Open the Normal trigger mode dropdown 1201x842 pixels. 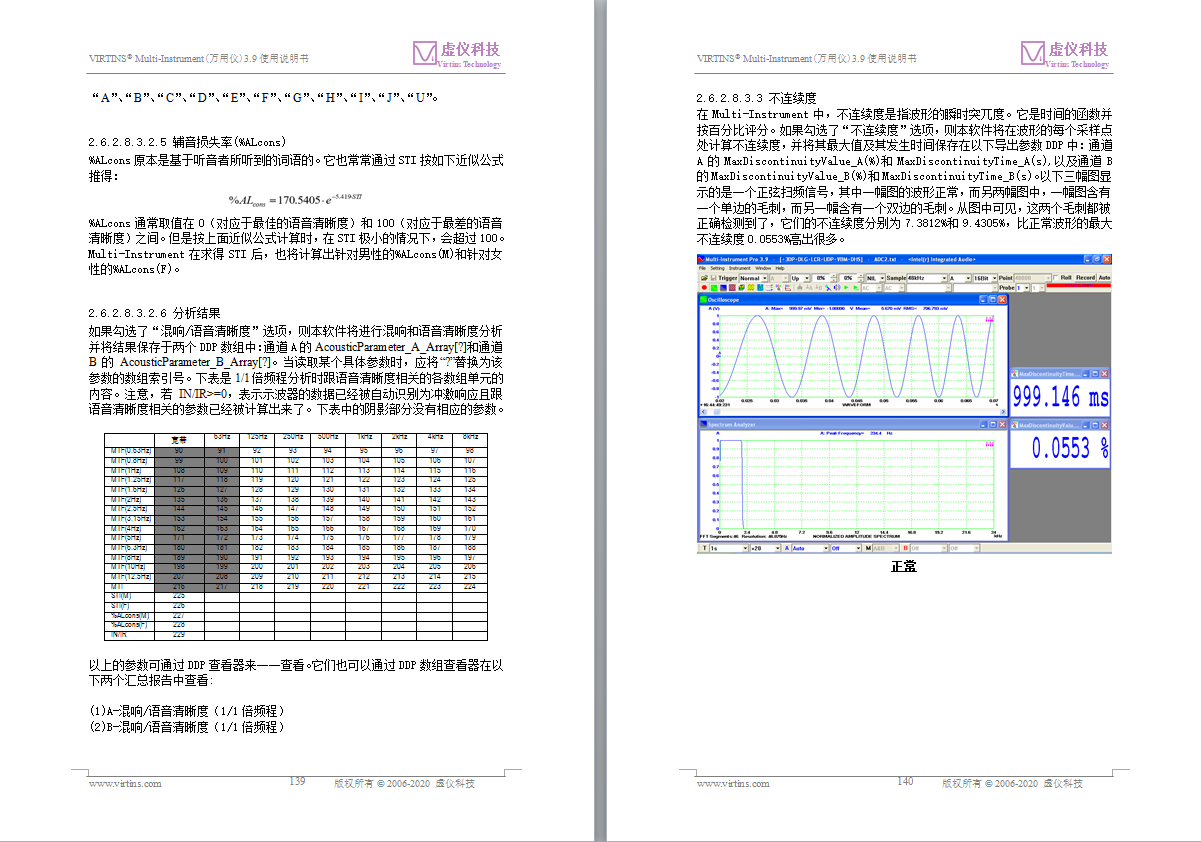point(754,278)
